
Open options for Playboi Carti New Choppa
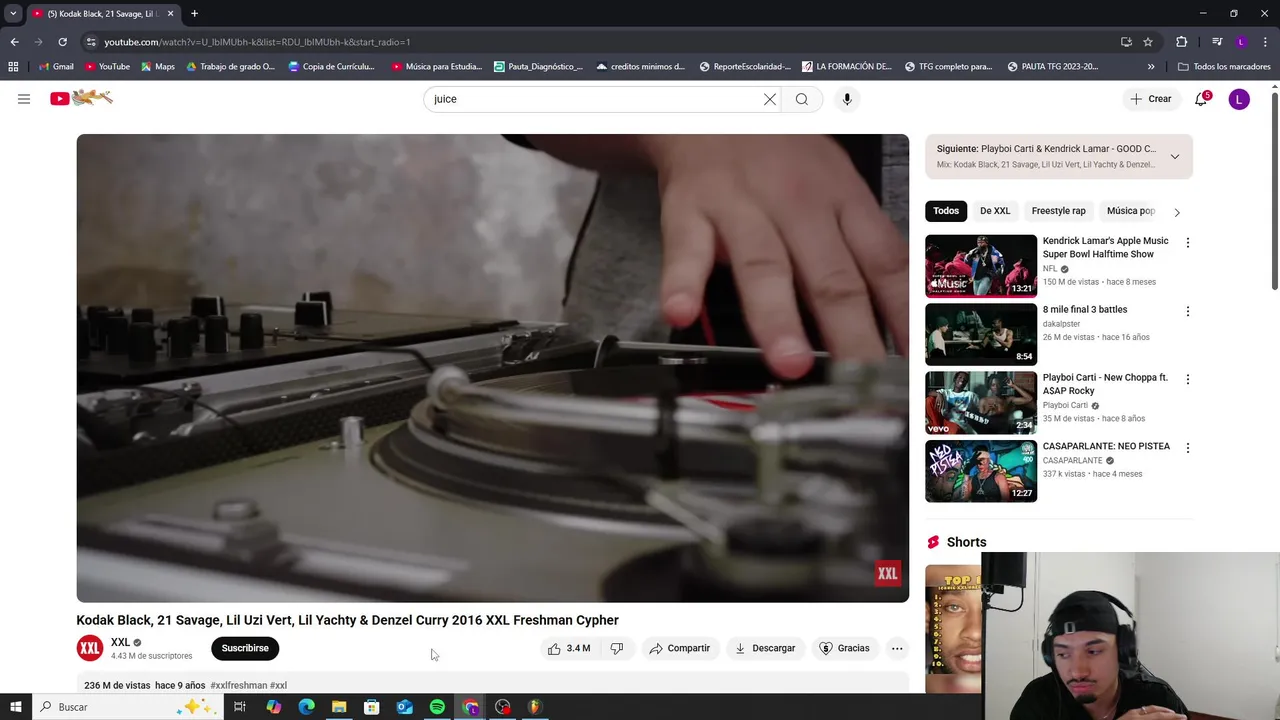tap(1188, 379)
